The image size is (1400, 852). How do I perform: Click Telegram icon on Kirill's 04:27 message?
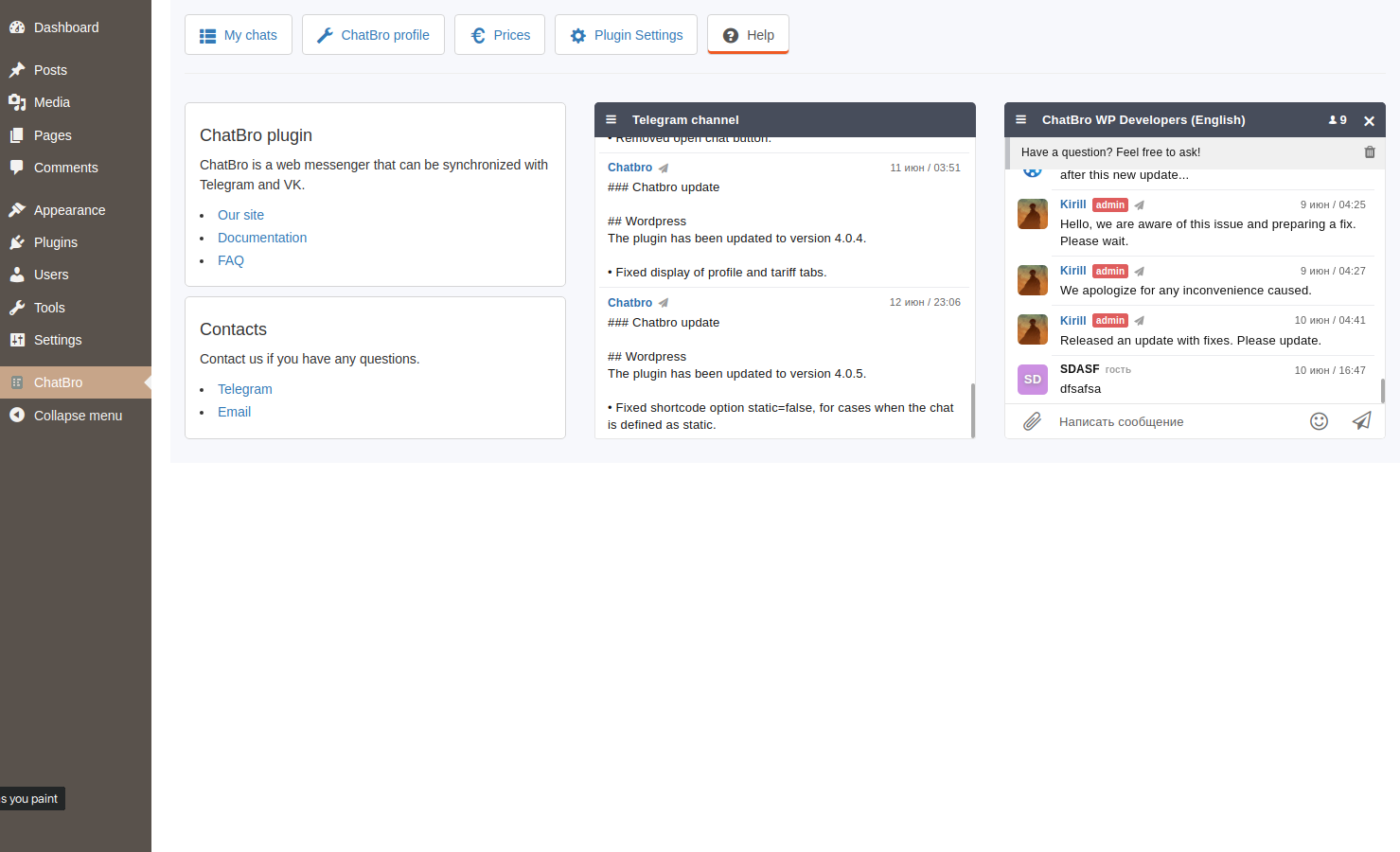point(1140,272)
